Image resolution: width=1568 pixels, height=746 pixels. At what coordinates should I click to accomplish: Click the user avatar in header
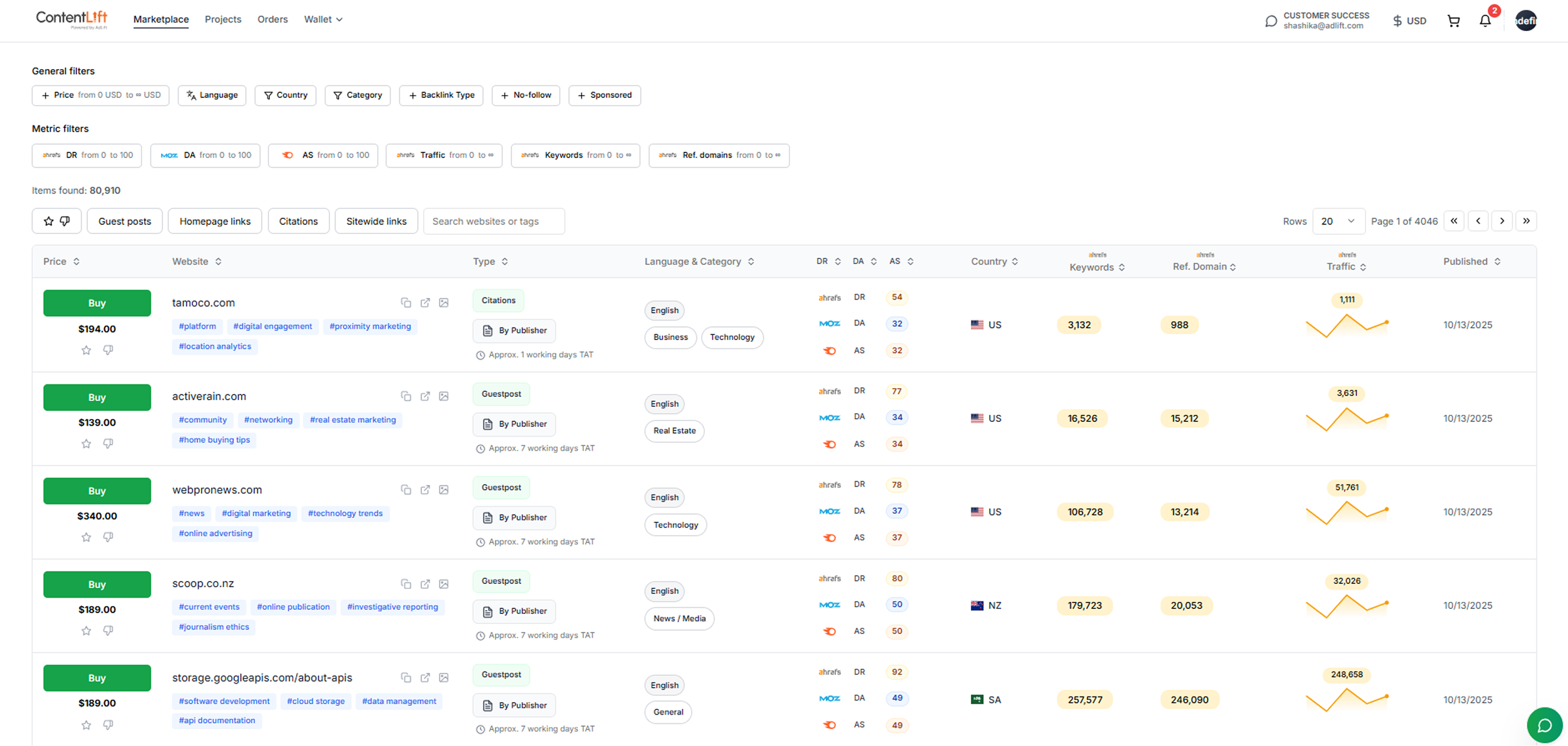[1525, 21]
